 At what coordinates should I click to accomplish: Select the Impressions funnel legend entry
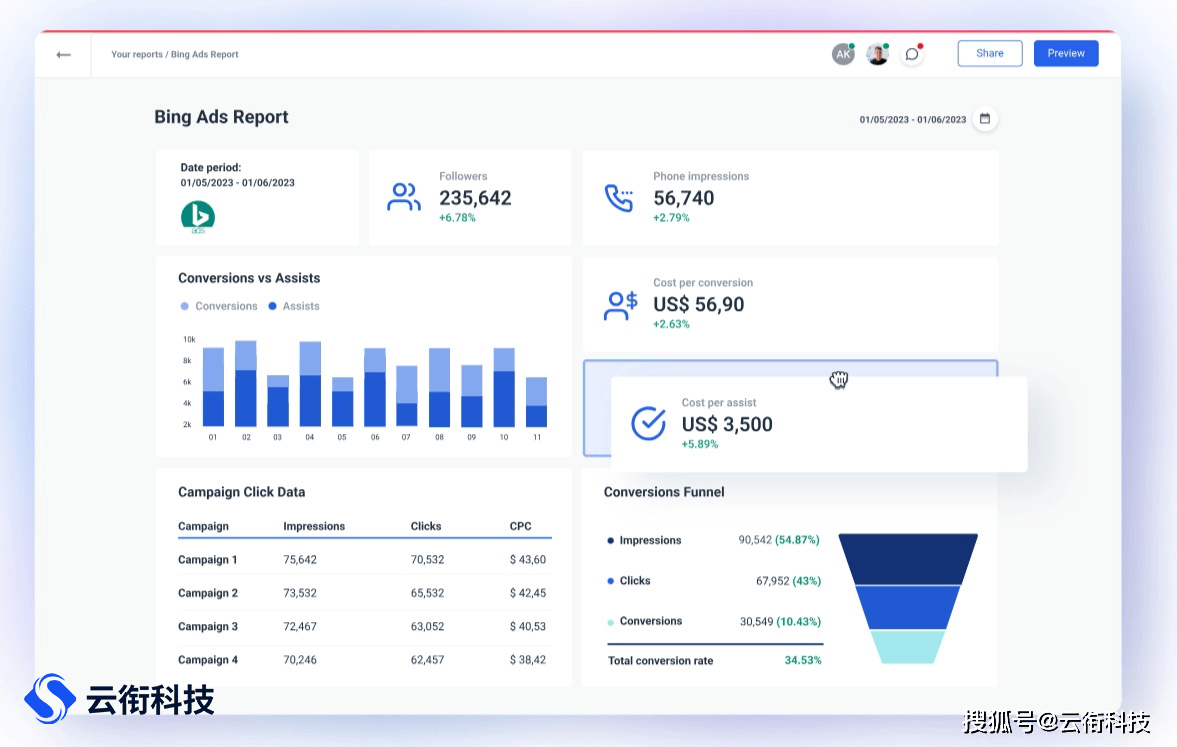[644, 541]
